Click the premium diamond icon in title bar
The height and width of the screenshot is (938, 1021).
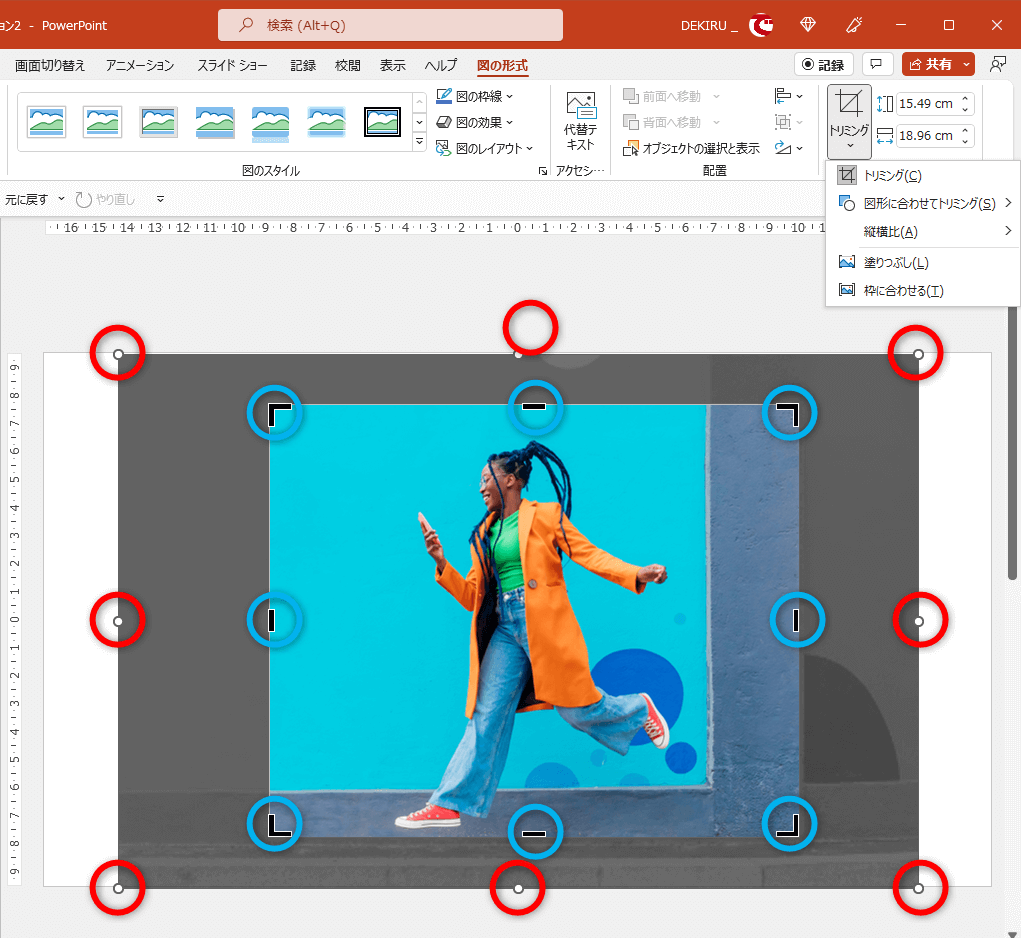point(808,25)
